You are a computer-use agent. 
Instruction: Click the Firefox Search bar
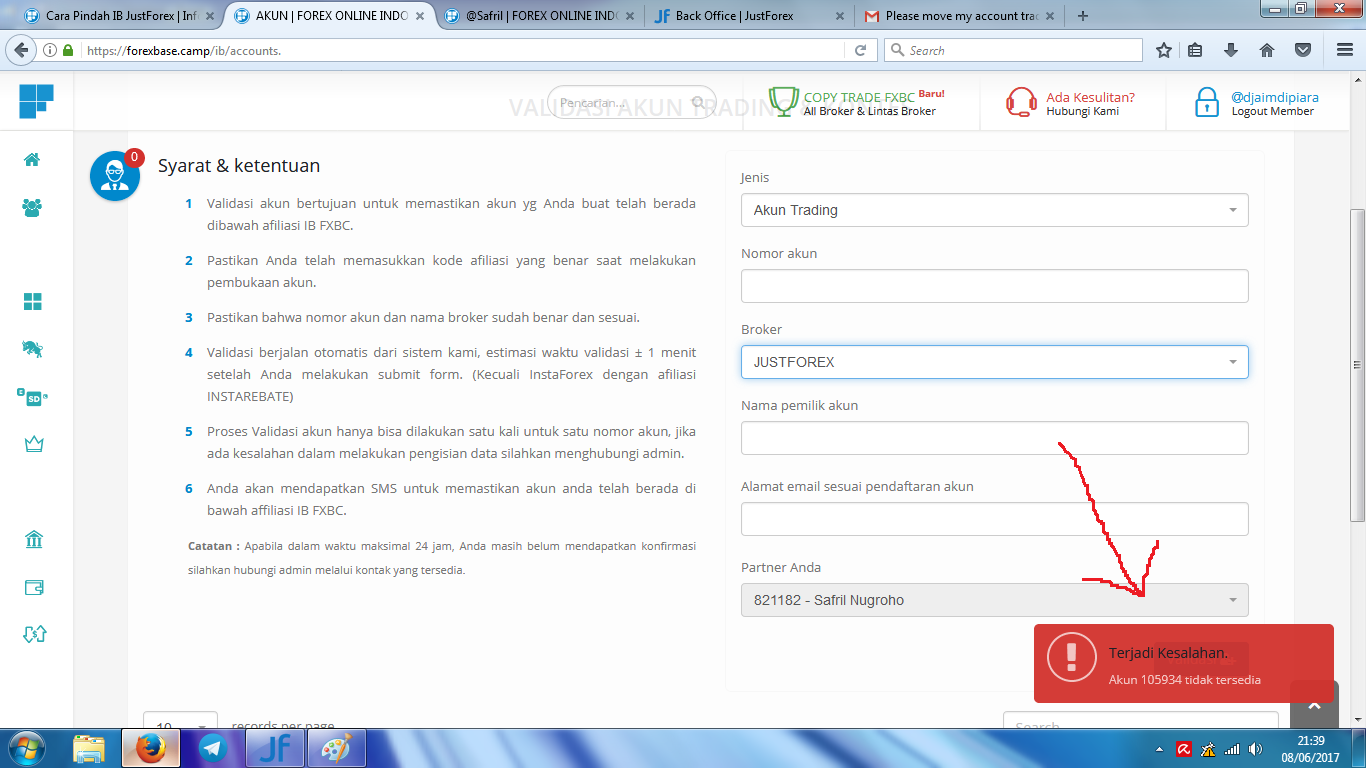[1013, 50]
